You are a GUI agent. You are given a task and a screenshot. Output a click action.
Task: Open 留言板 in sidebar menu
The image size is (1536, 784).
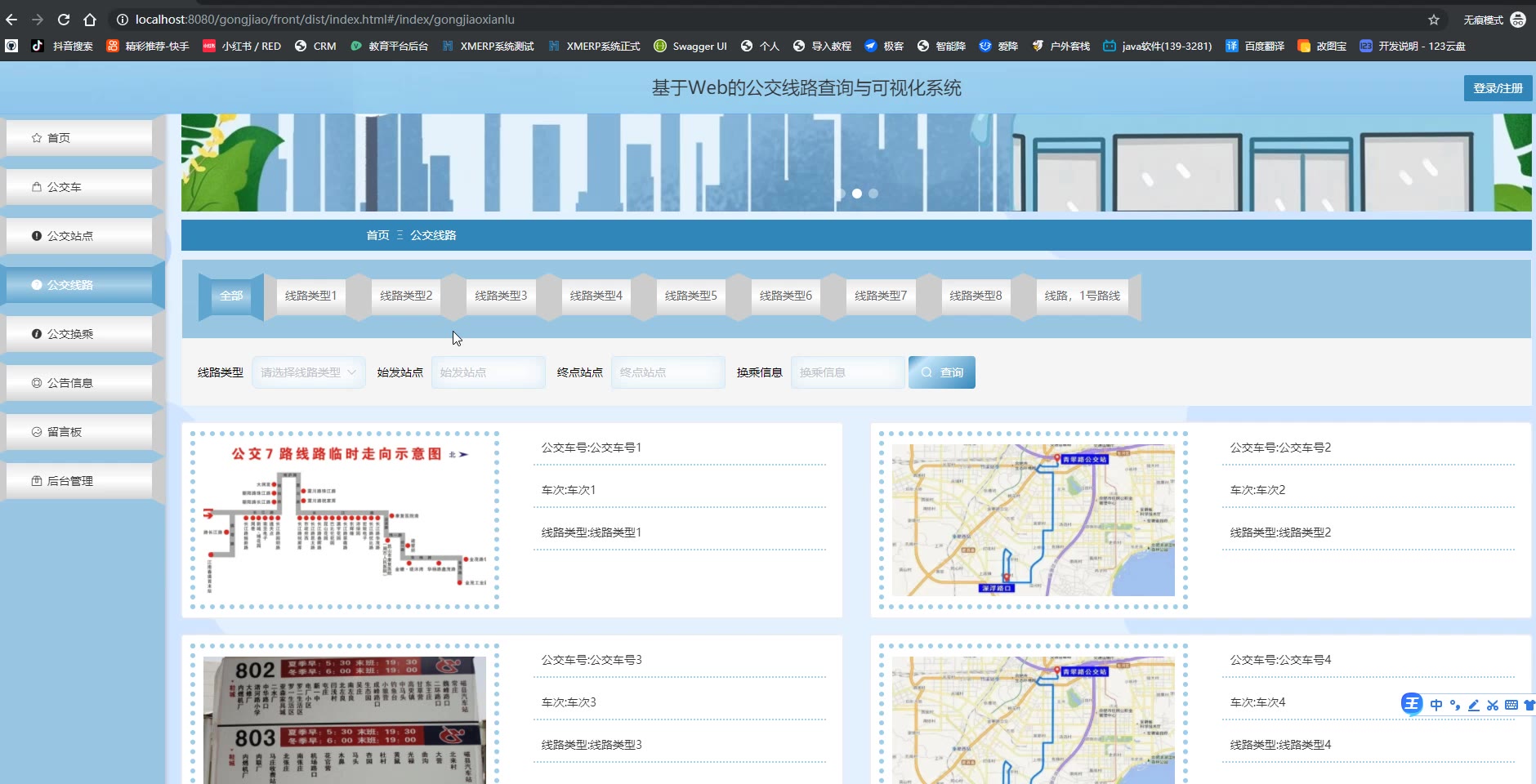point(79,432)
